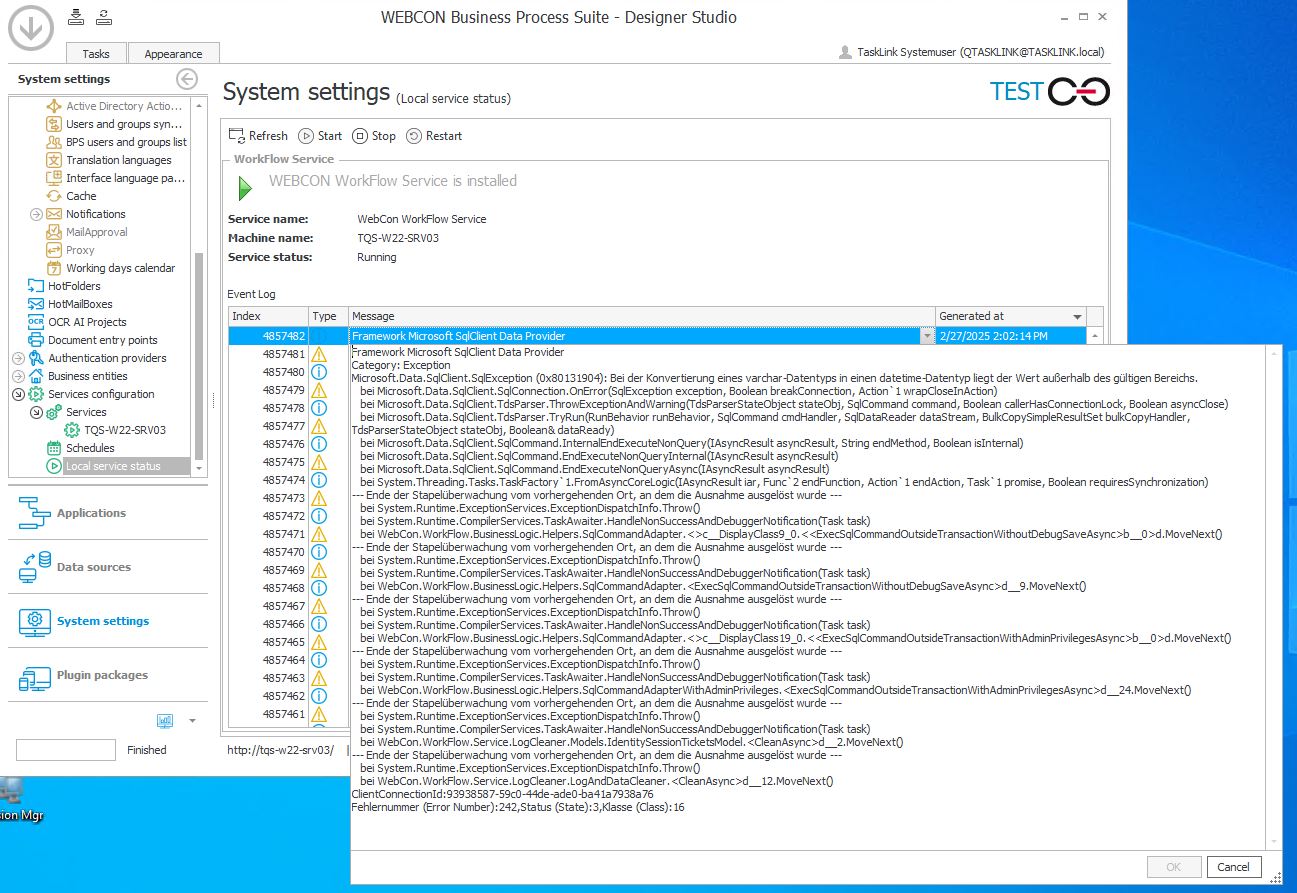Screen dimensions: 1297x893
Task: Select the TQS-W22-SRV03 service node
Action: coord(115,430)
